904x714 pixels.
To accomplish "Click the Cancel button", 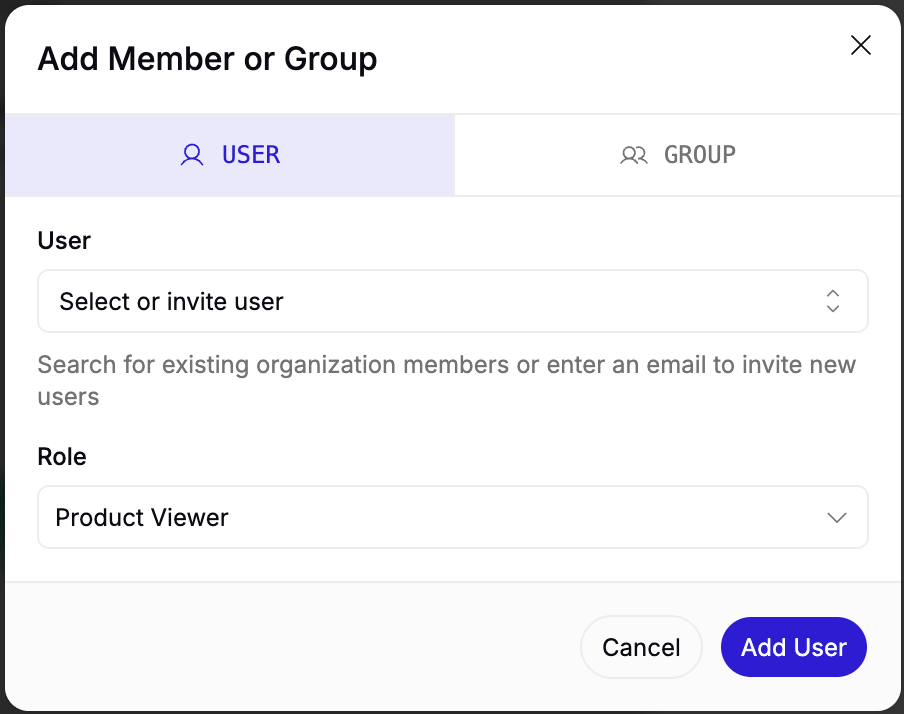I will point(641,647).
